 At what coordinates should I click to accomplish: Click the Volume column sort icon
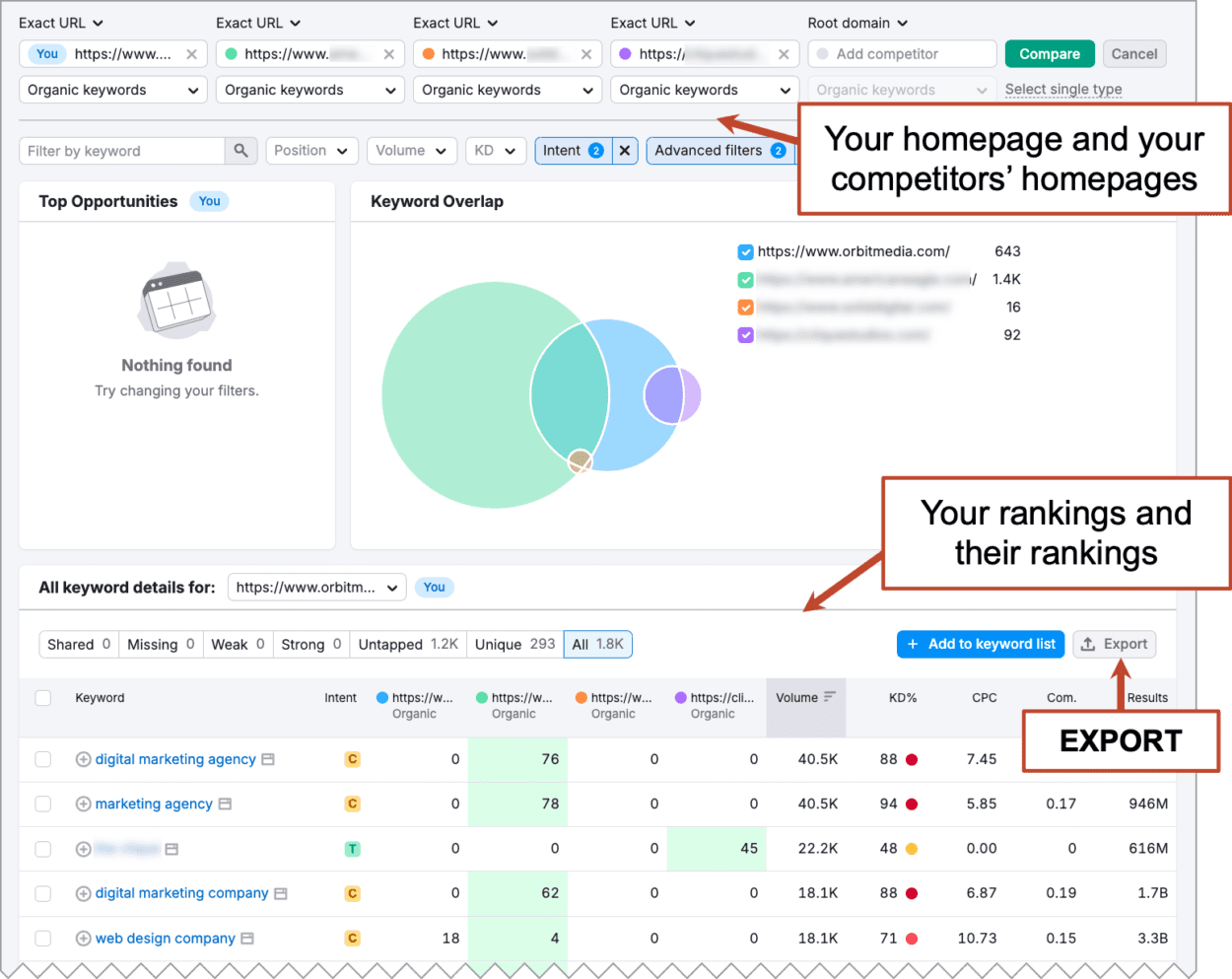tap(830, 697)
